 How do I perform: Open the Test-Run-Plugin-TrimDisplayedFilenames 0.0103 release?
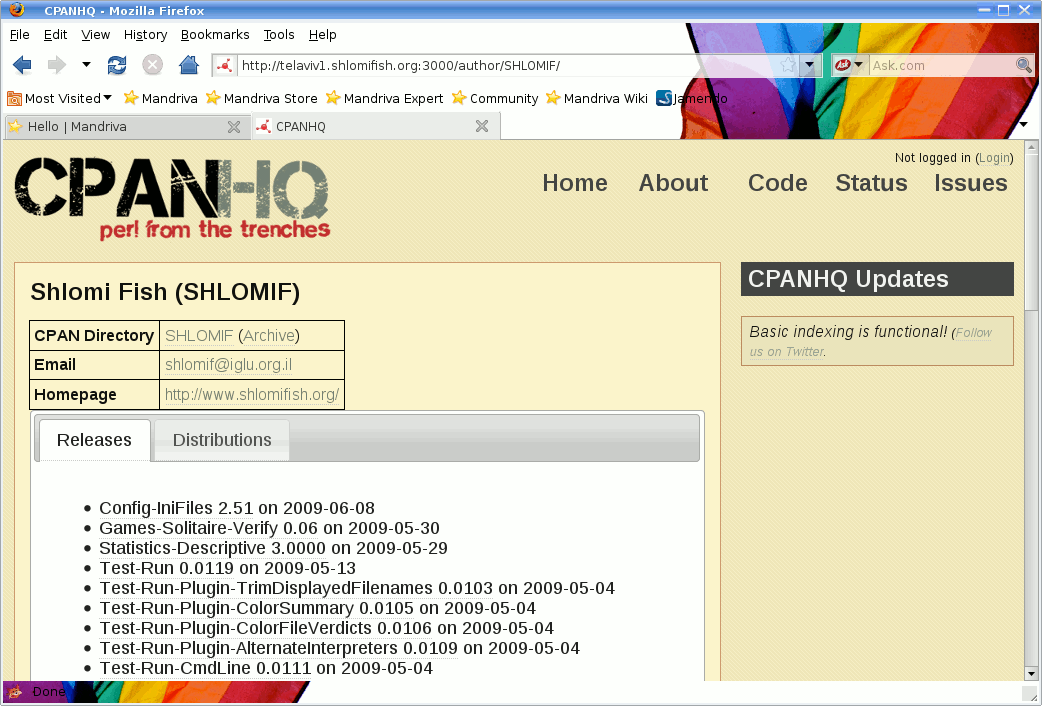[x=296, y=588]
